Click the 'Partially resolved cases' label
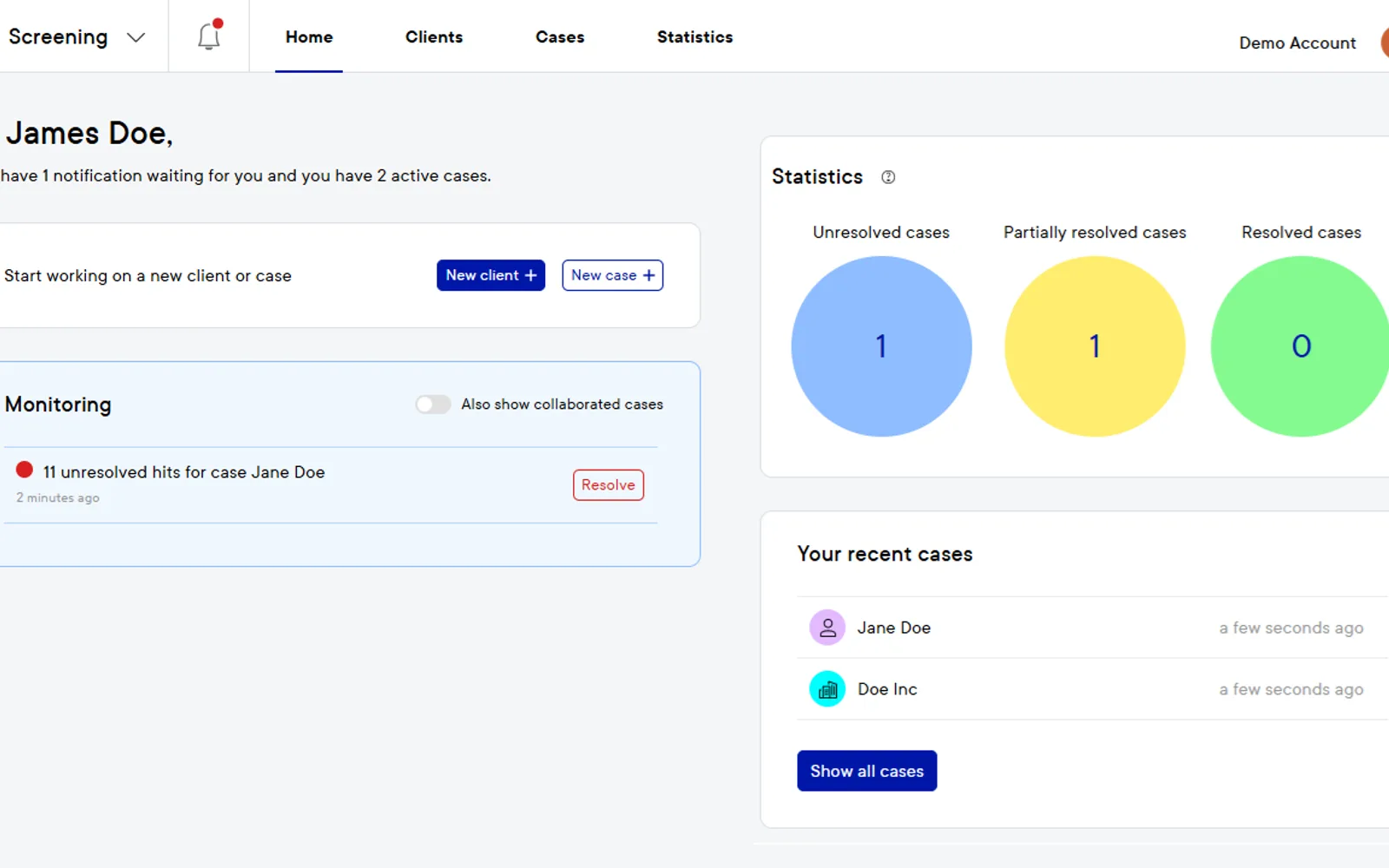 tap(1095, 233)
